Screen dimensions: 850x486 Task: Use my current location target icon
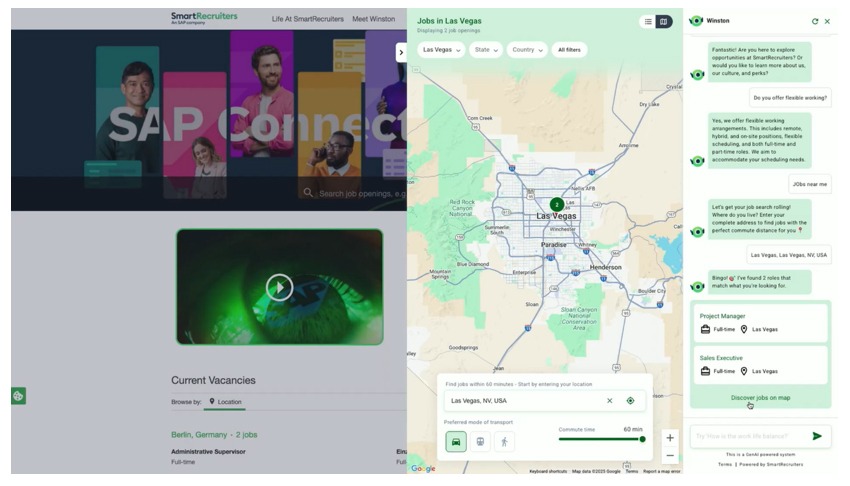pos(630,401)
